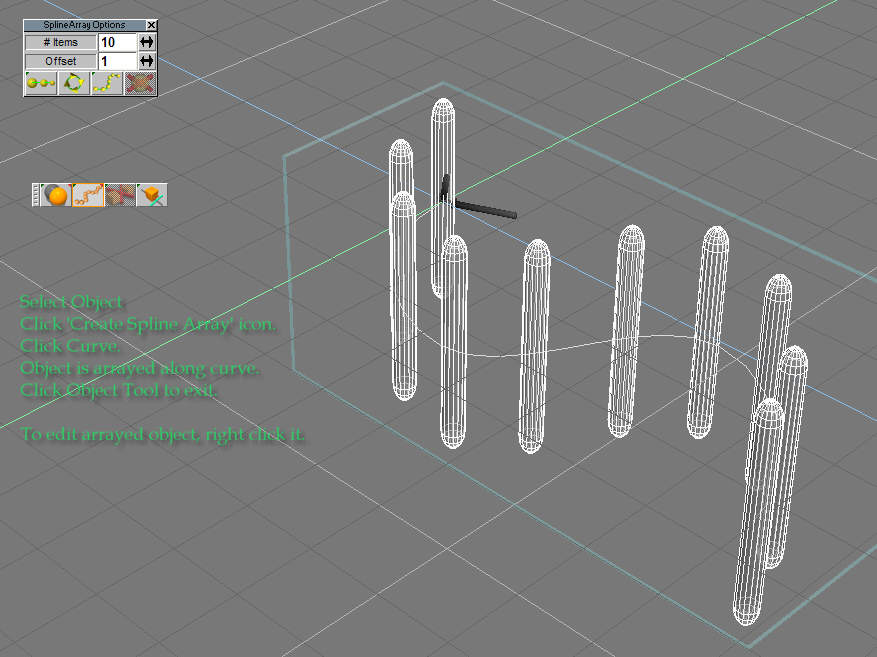Click the linear array icon in SplineArray Options
Screen dimensions: 877x657
tap(41, 84)
